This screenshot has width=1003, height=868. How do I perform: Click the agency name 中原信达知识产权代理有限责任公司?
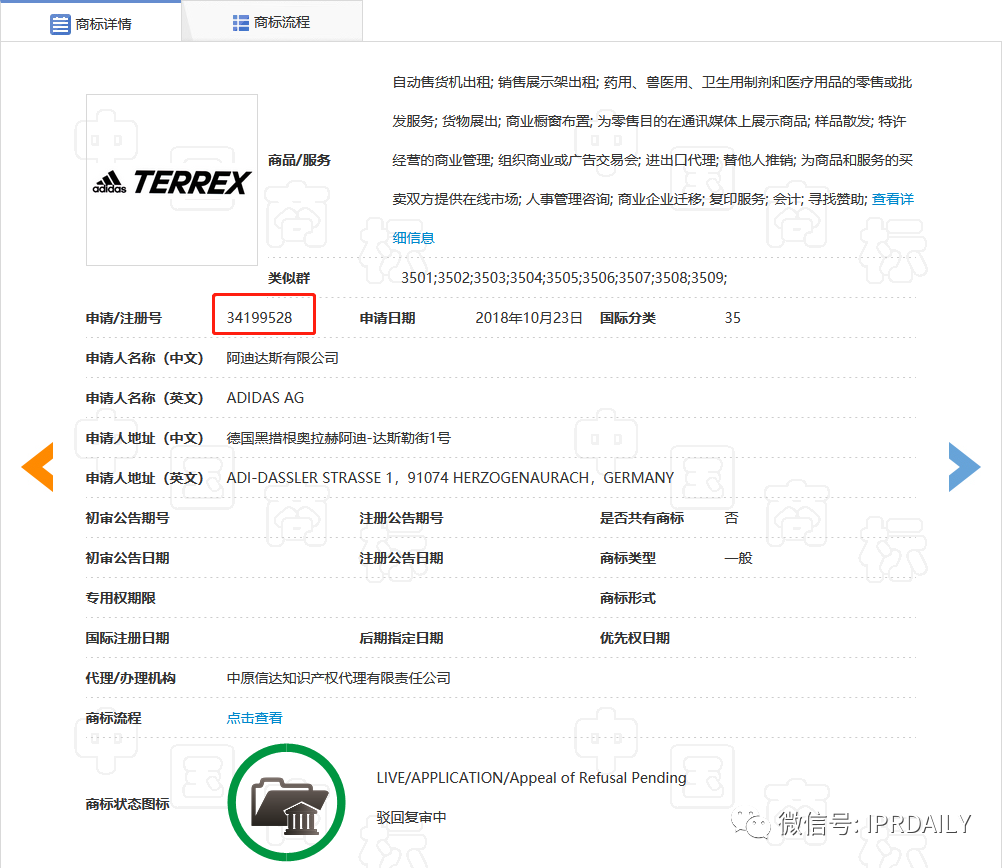tap(338, 677)
